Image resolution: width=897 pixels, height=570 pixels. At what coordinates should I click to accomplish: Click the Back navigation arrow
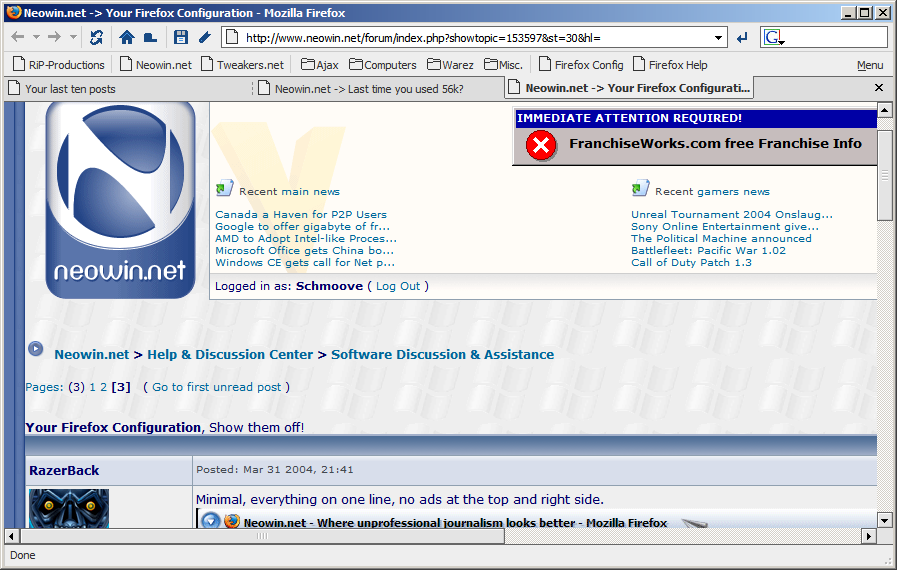[x=18, y=38]
